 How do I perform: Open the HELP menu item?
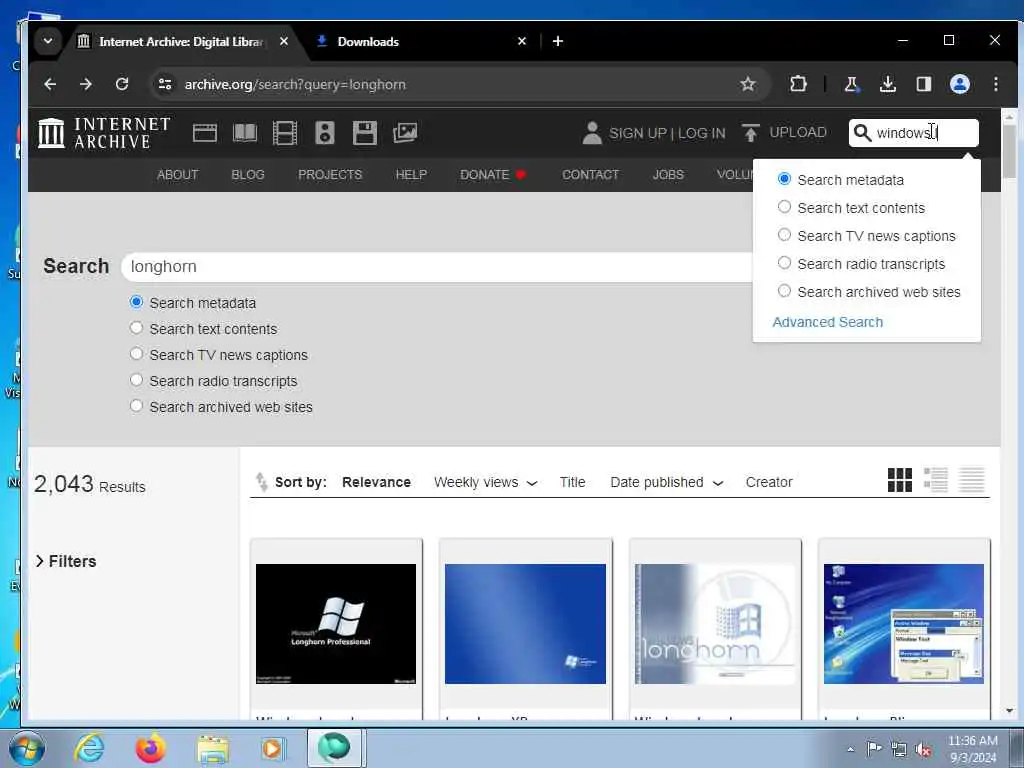411,174
